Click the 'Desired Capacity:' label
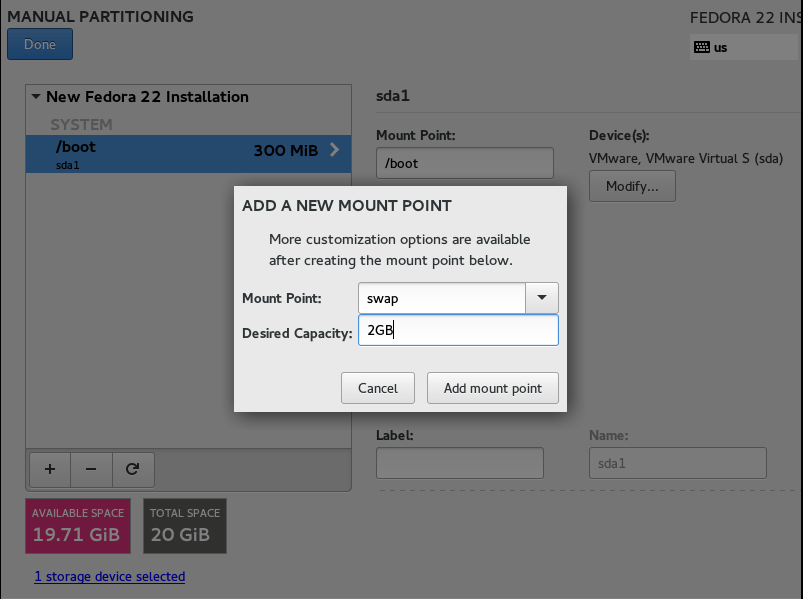 point(297,333)
